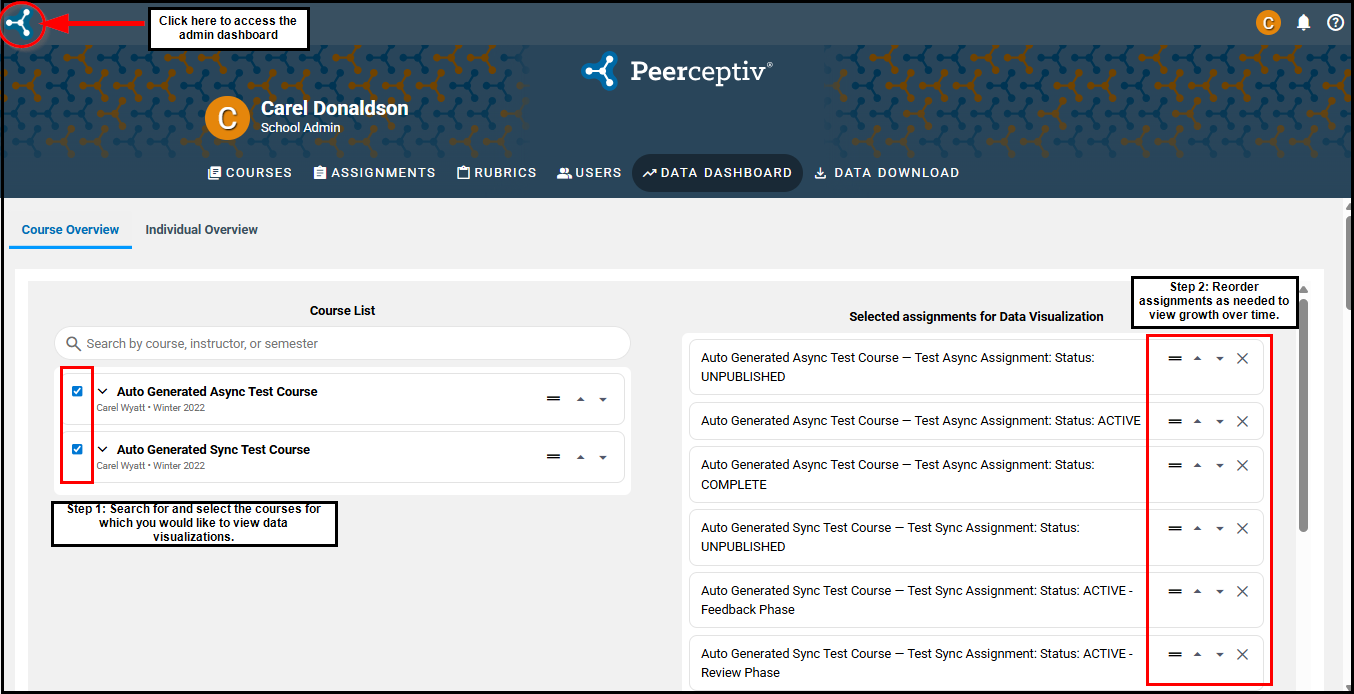
Task: Go to the Rubrics section
Action: click(x=496, y=173)
